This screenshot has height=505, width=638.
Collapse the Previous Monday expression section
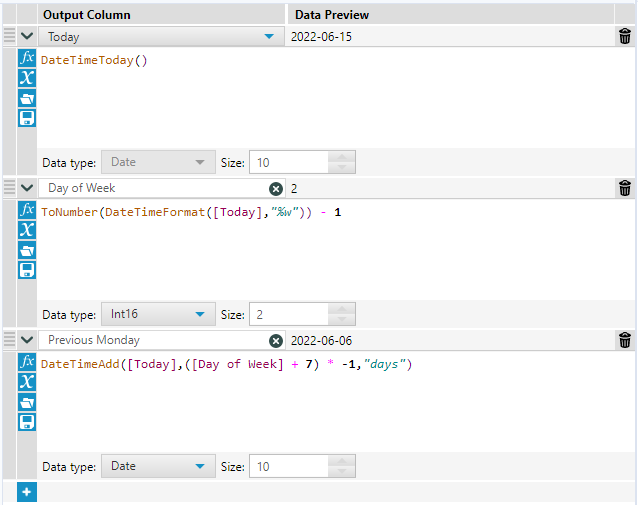tap(27, 340)
